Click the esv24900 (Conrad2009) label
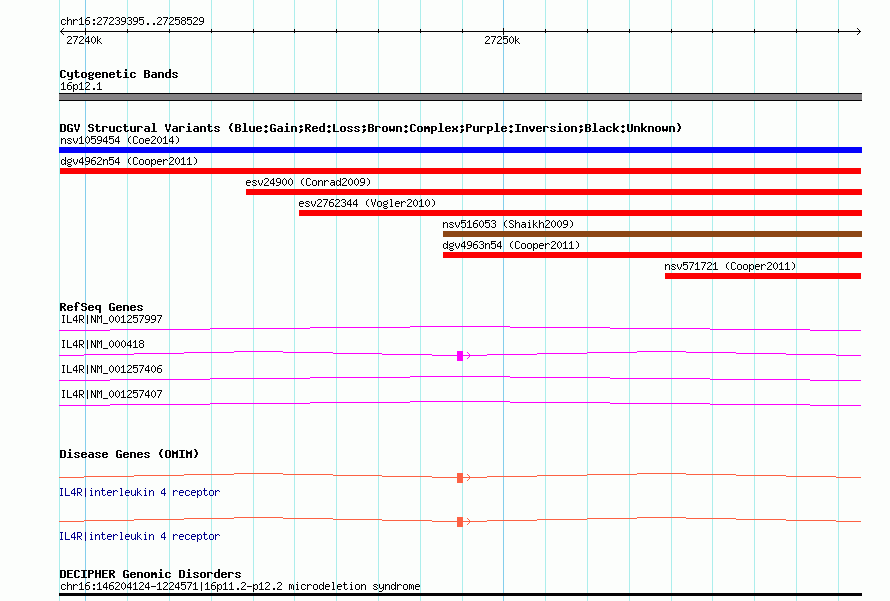This screenshot has height=601, width=890. pyautogui.click(x=308, y=182)
